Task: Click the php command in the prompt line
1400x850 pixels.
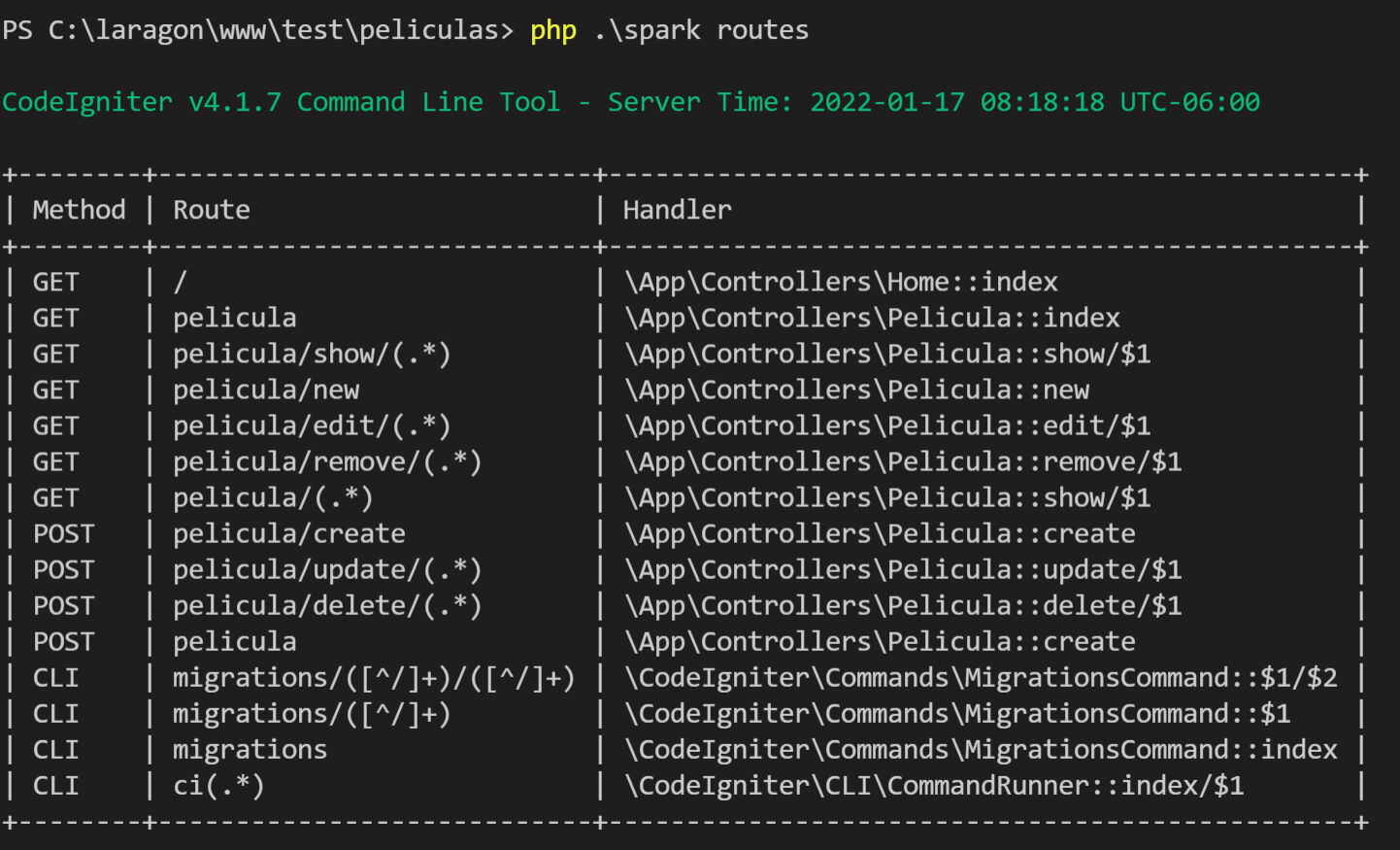Action: pyautogui.click(x=551, y=29)
